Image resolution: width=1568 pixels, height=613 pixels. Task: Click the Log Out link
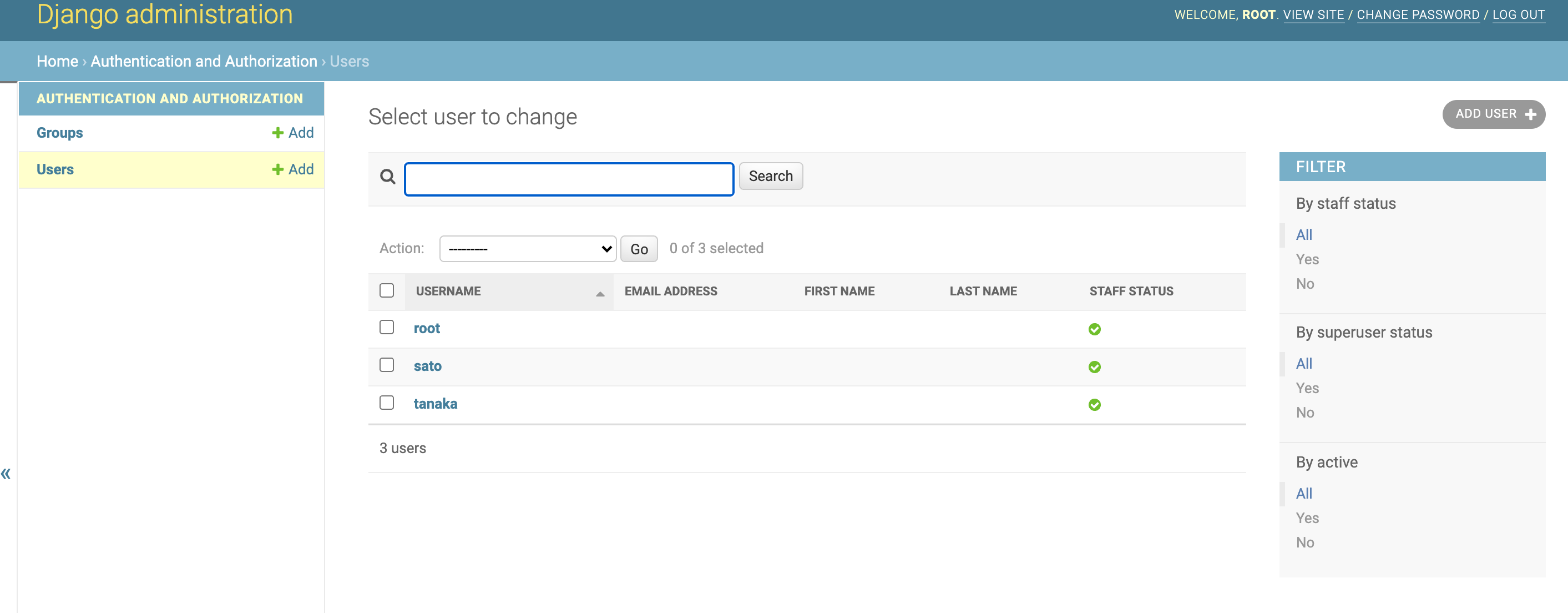pyautogui.click(x=1518, y=14)
